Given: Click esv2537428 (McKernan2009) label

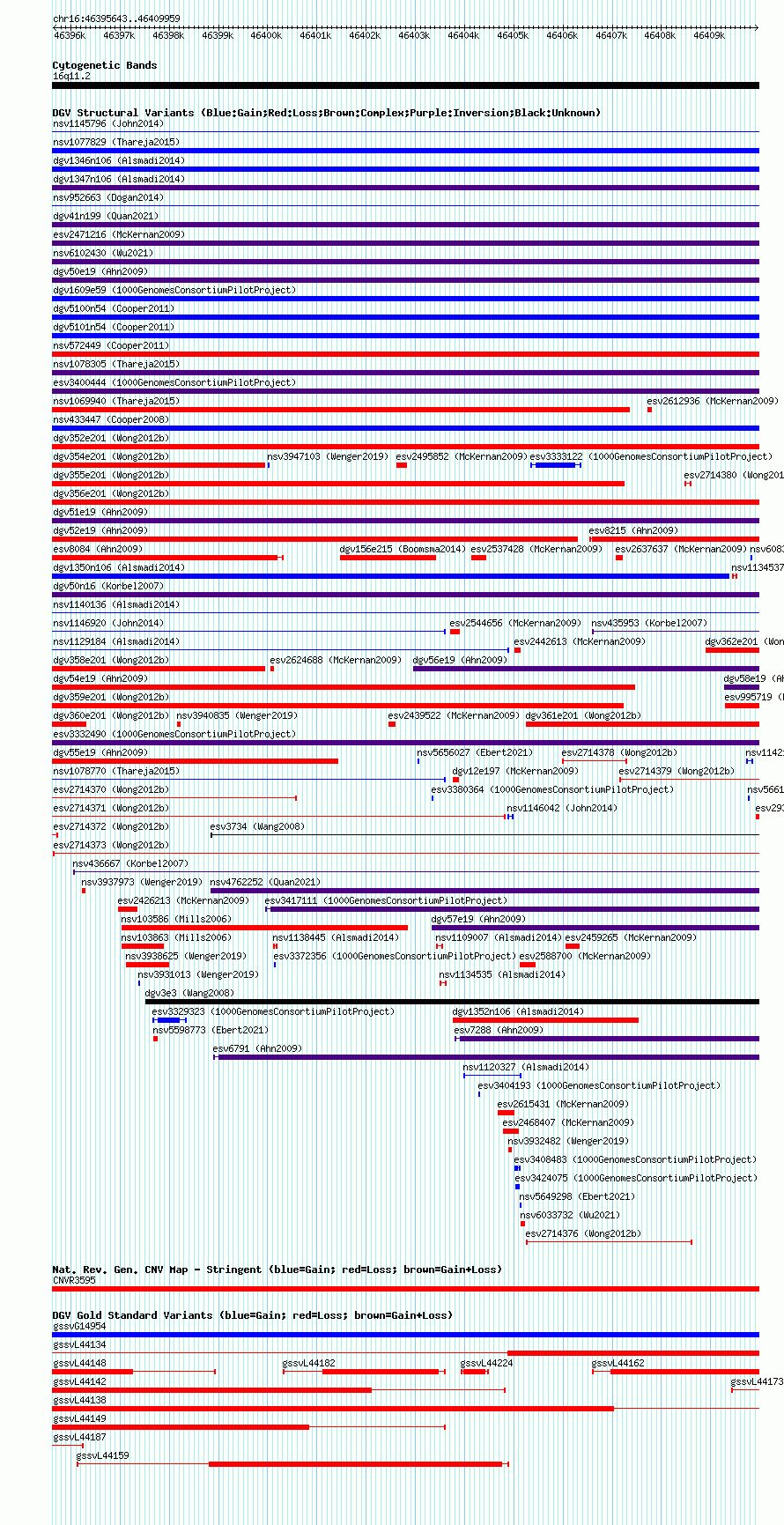Looking at the screenshot, I should tap(536, 549).
